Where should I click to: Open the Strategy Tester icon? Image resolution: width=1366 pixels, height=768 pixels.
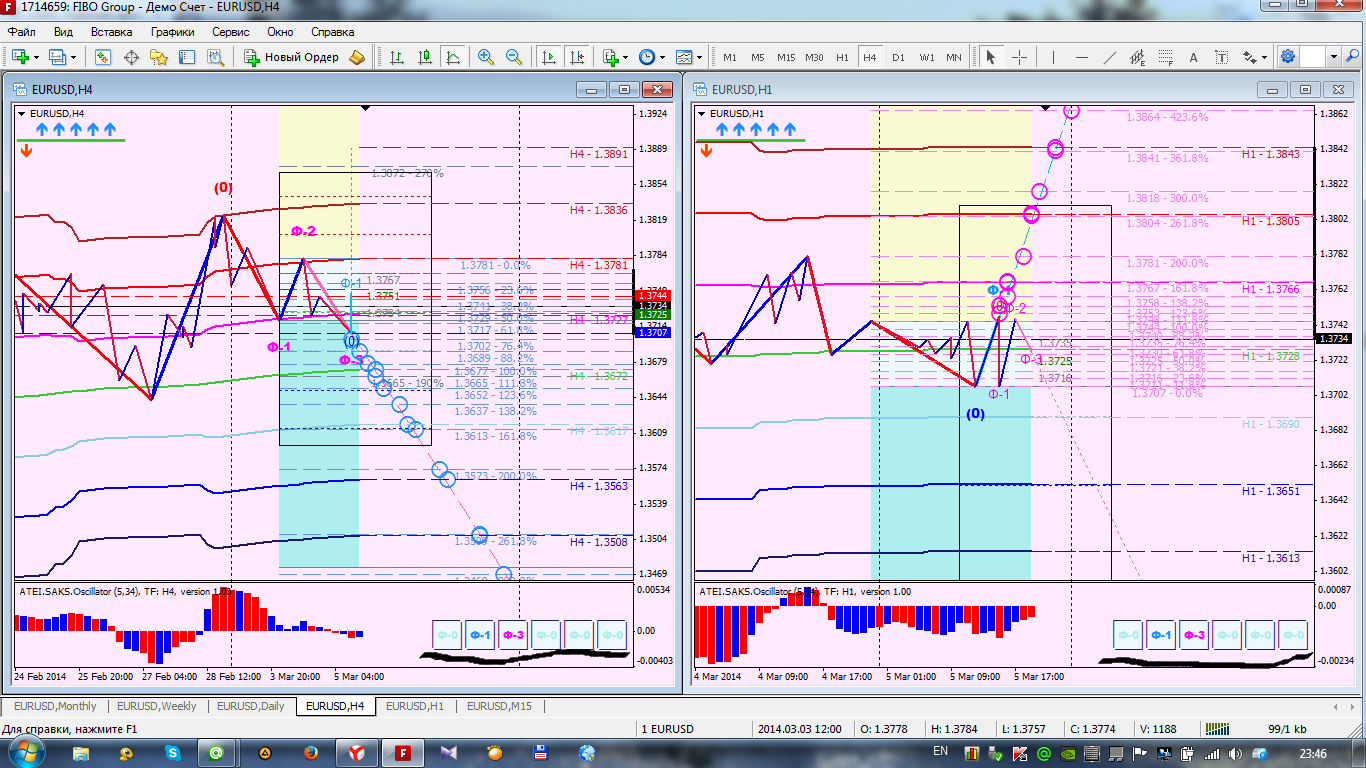pos(215,57)
